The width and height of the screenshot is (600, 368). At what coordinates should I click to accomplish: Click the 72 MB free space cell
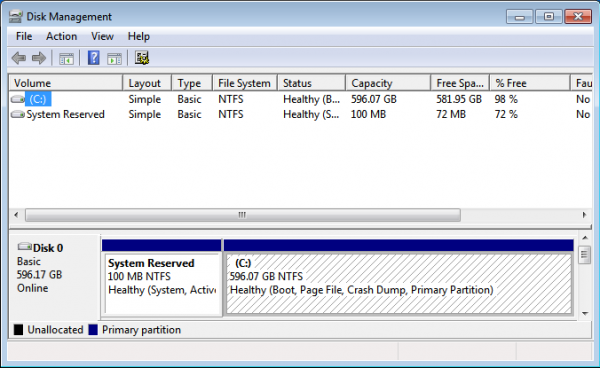pyautogui.click(x=451, y=114)
